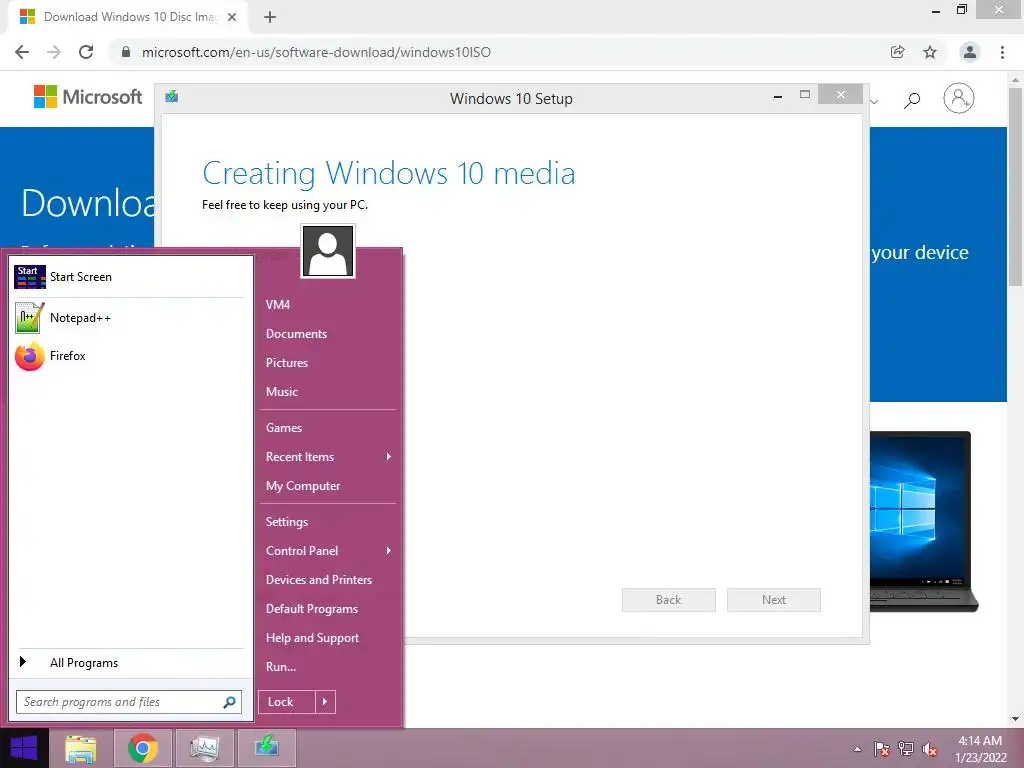This screenshot has height=768, width=1024.
Task: Expand the Recent Items submenu arrow
Action: [389, 456]
